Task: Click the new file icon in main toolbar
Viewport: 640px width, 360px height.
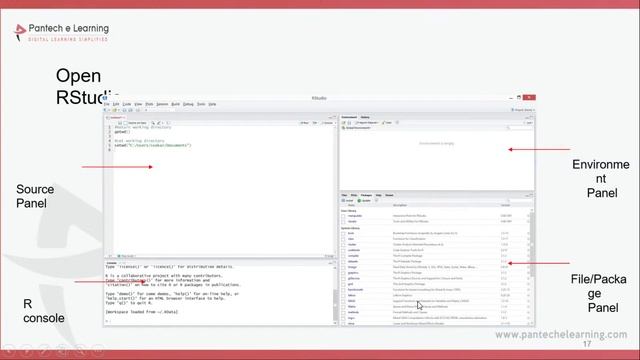Action: coord(105,110)
